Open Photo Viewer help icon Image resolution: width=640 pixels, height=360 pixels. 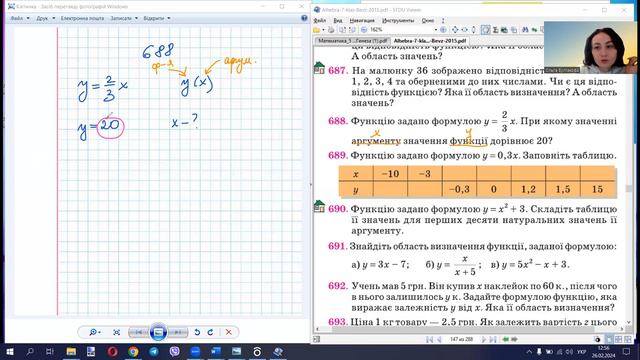point(304,18)
